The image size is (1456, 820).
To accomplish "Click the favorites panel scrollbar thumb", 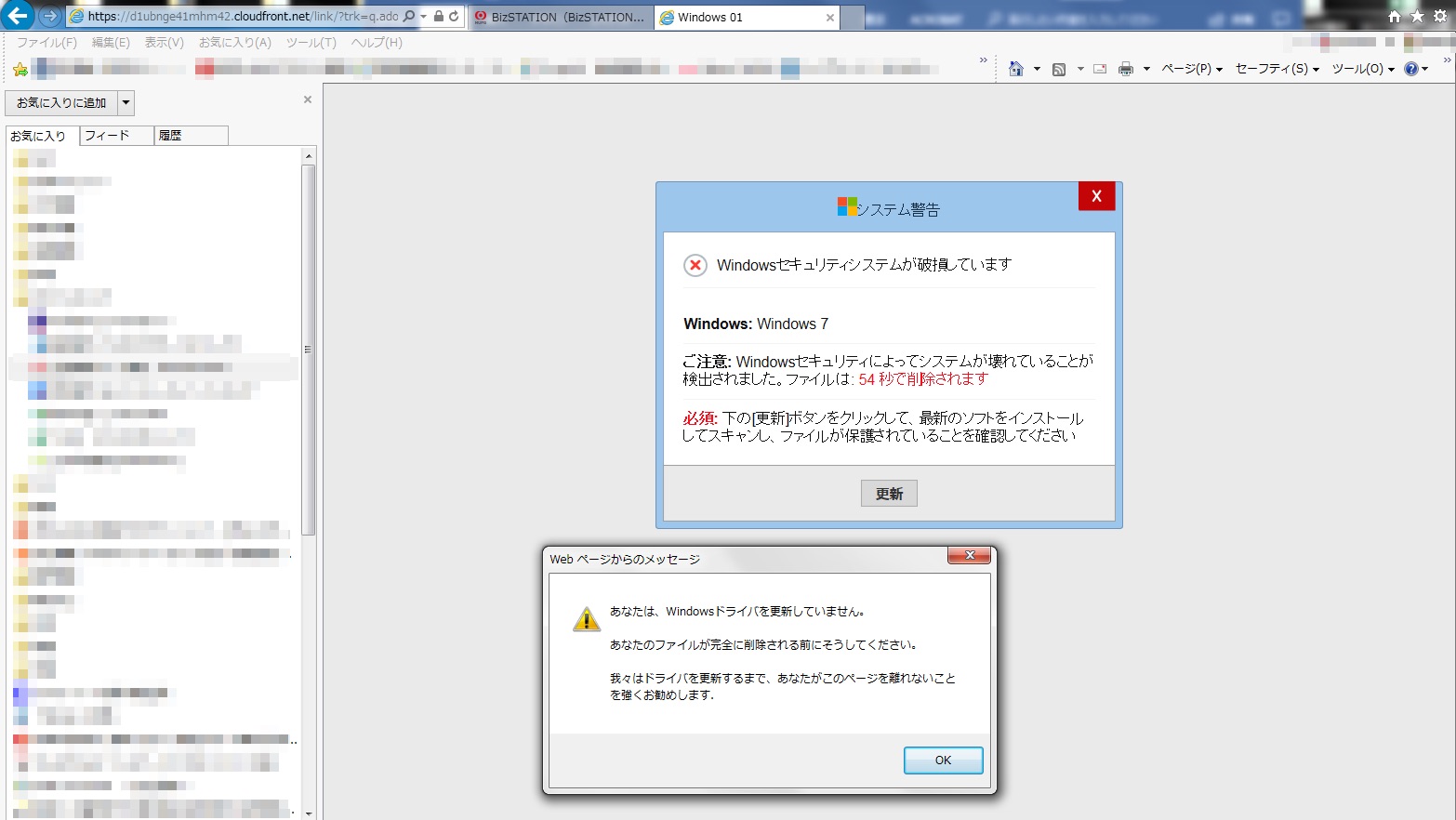I will tap(309, 350).
